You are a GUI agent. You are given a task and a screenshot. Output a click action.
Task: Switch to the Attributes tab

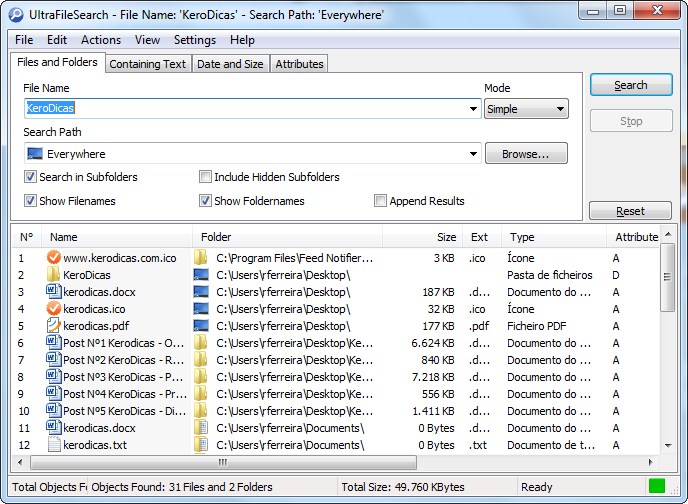299,64
